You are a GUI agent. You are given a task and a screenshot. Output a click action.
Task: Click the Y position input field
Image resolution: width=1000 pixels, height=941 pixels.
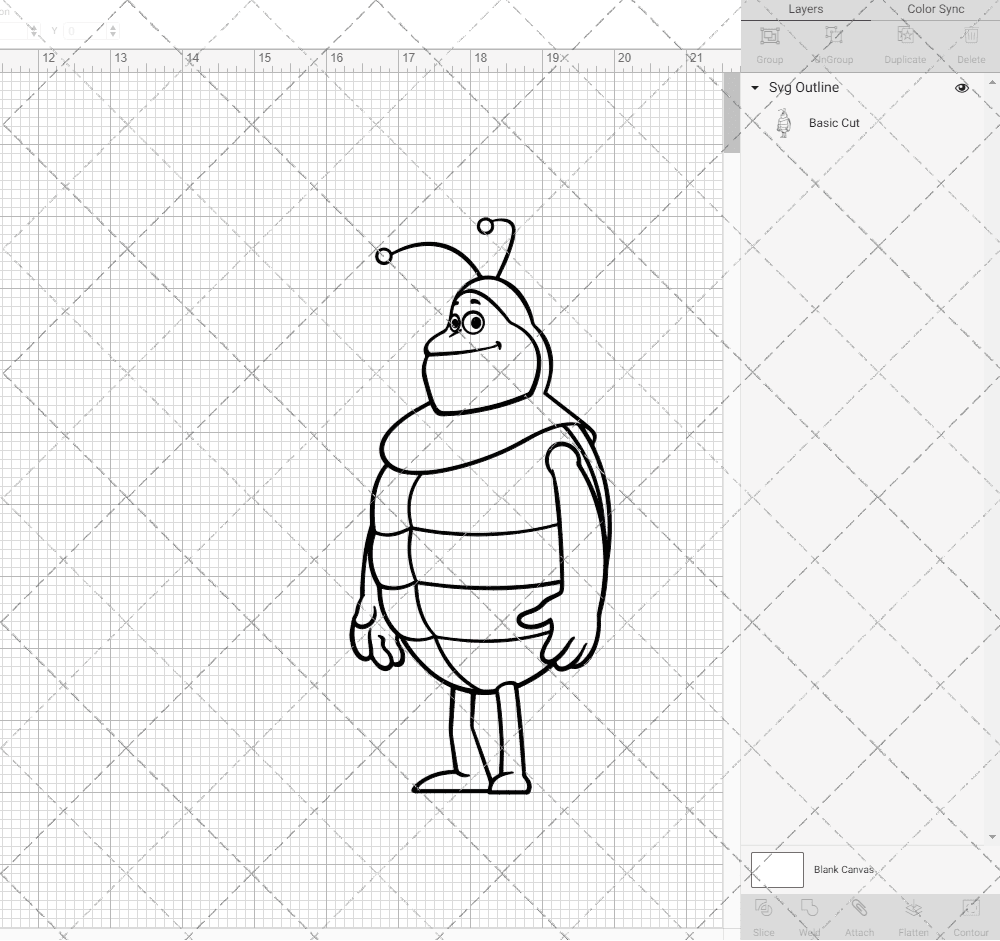(x=85, y=31)
